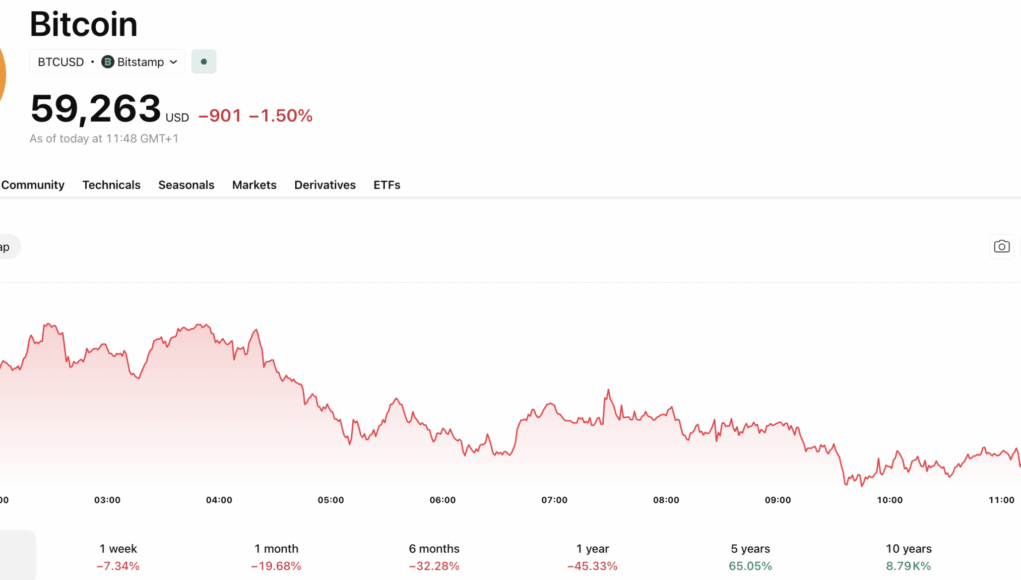1021x580 pixels.
Task: Click the 'As of today at 11:48 GMT+1' timestamp
Action: click(x=104, y=139)
